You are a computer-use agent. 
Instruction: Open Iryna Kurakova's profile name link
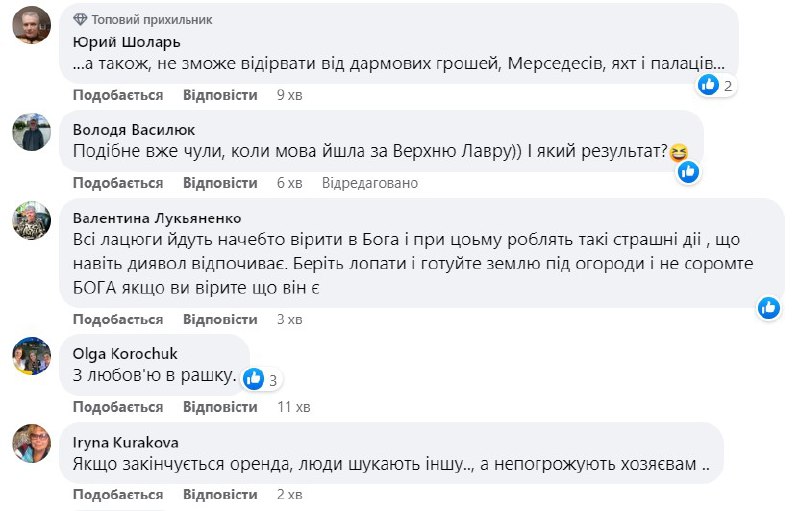click(x=125, y=441)
